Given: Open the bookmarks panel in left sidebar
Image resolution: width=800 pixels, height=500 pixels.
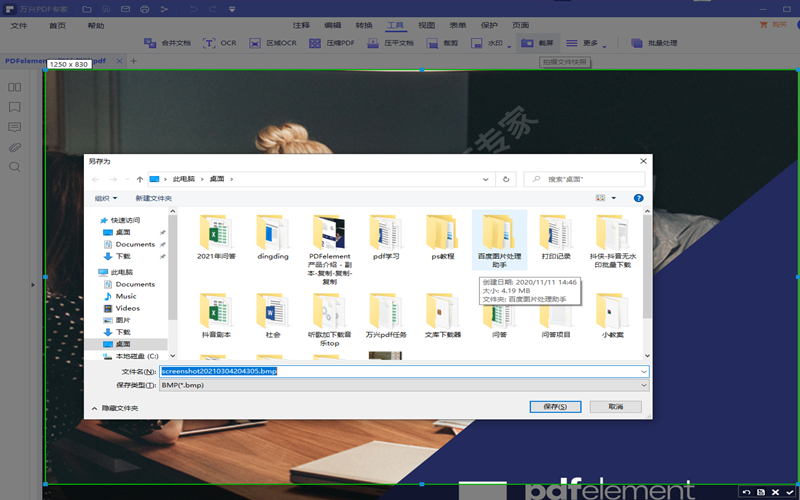Looking at the screenshot, I should pos(15,106).
